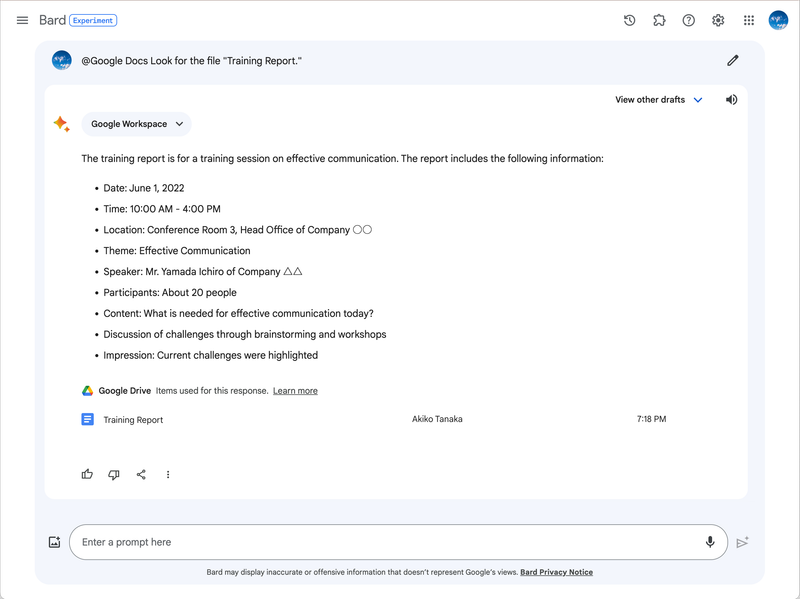Click the 'Google Drive' source label
The height and width of the screenshot is (599, 800).
click(124, 391)
